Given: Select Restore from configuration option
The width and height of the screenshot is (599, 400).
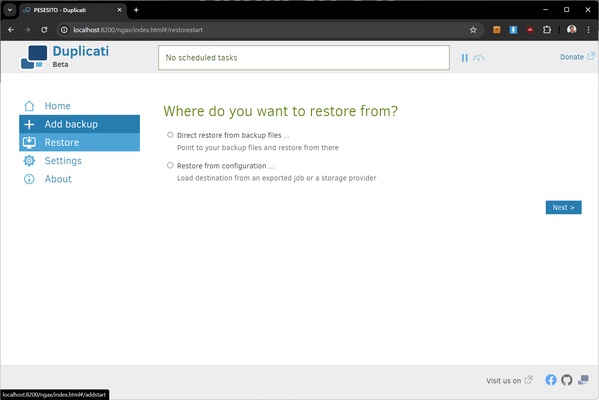Looking at the screenshot, I should [170, 165].
